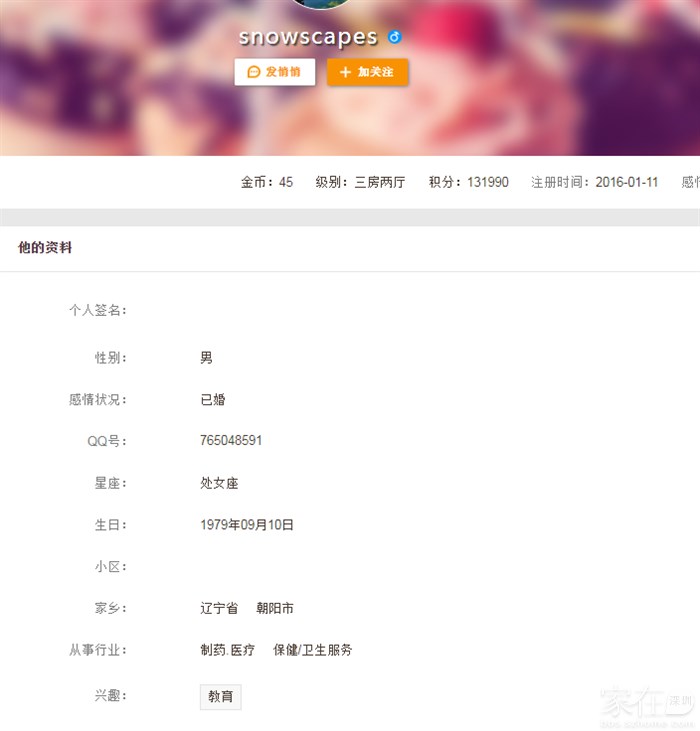Follow the user with 加关注
Viewport: 700px width, 731px height.
pyautogui.click(x=367, y=72)
